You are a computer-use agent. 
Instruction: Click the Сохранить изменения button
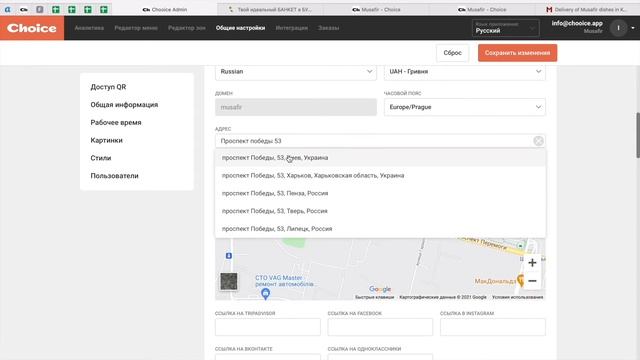pos(517,53)
